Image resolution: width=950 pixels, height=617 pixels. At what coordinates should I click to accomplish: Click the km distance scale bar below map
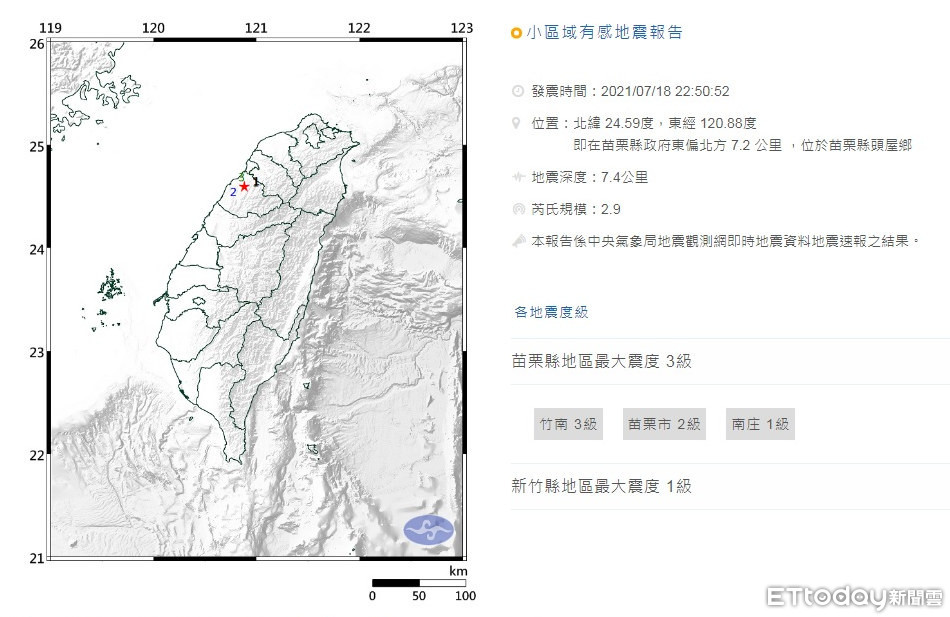coord(418,583)
